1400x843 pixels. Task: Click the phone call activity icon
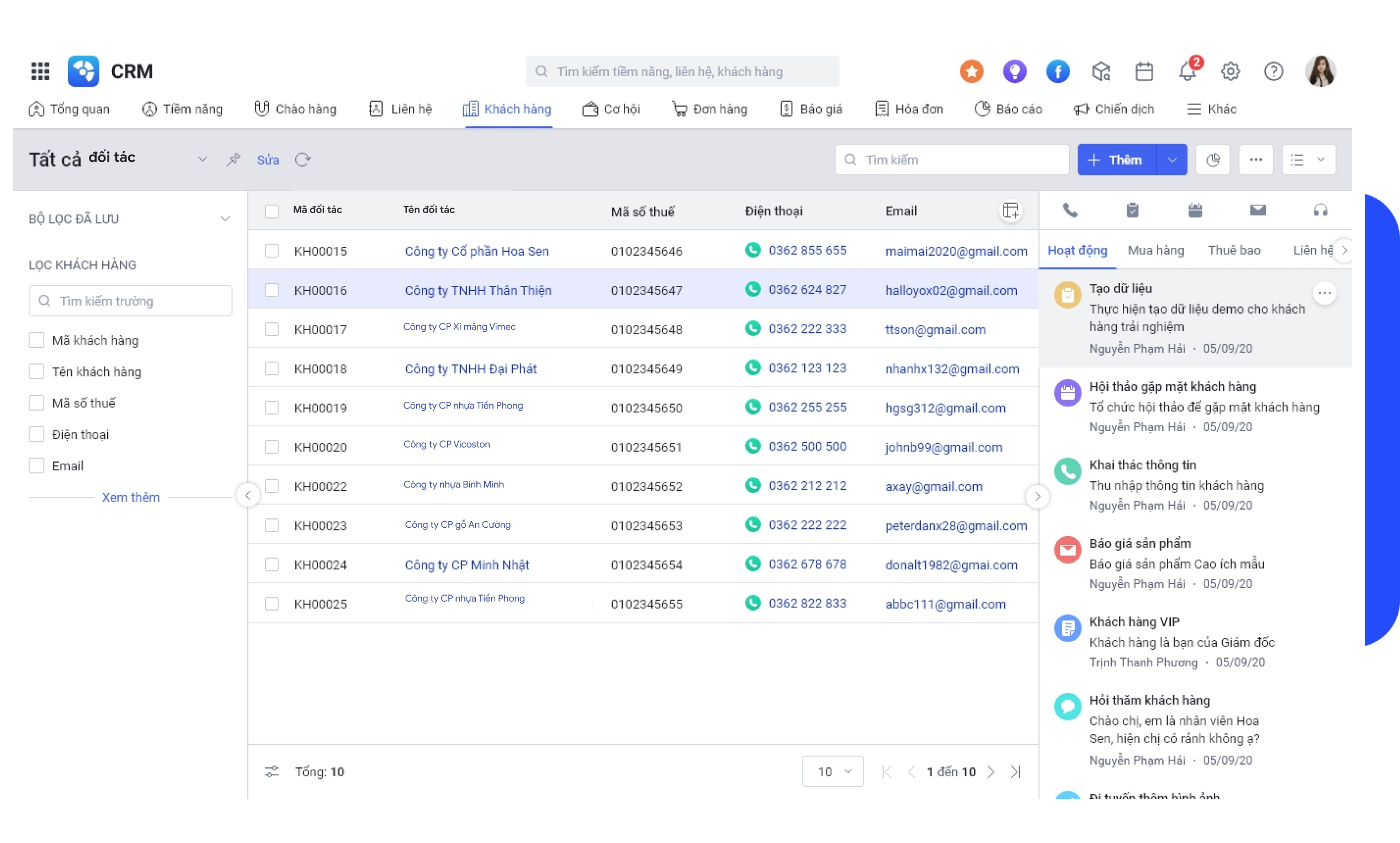click(1070, 211)
